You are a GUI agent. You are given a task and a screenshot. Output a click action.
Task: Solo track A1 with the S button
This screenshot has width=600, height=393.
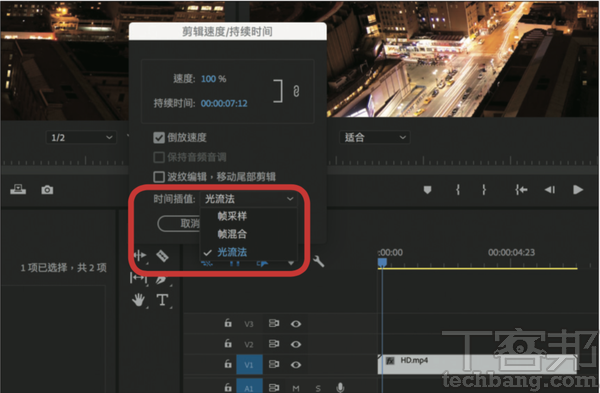pyautogui.click(x=318, y=388)
